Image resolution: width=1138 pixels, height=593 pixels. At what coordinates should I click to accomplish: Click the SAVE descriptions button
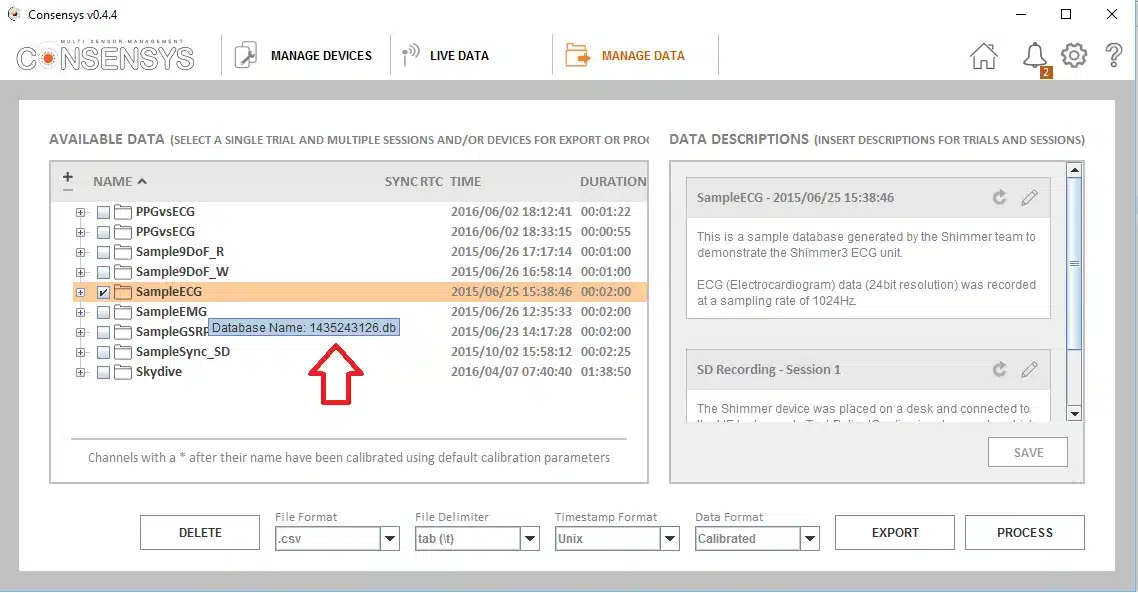click(1028, 452)
